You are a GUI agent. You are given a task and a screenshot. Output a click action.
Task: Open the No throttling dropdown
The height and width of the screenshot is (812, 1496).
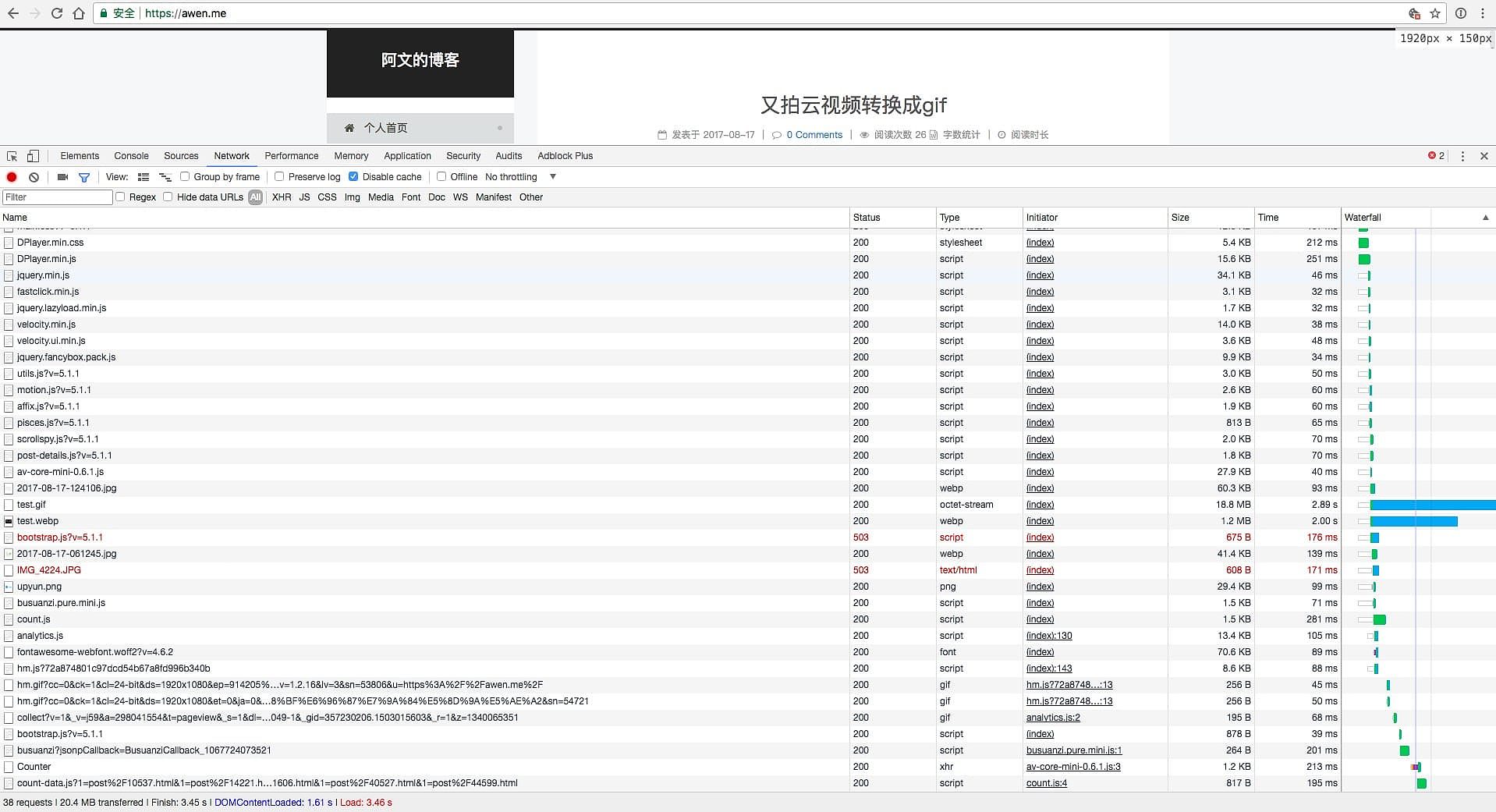(519, 177)
